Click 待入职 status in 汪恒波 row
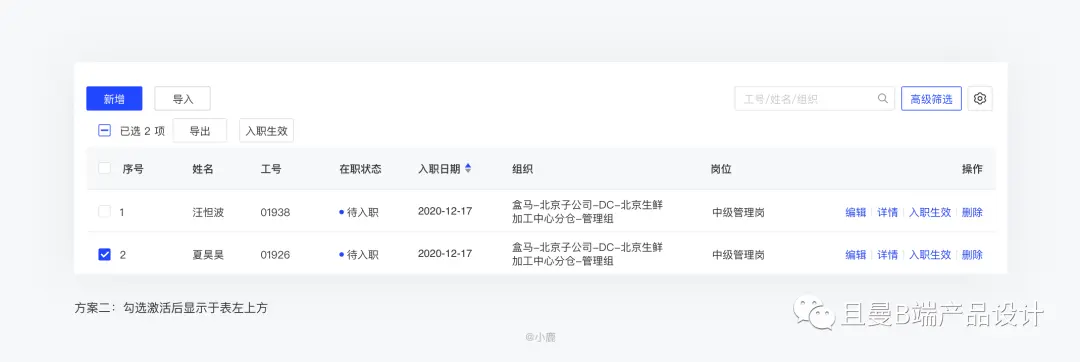The image size is (1080, 362). pos(359,212)
